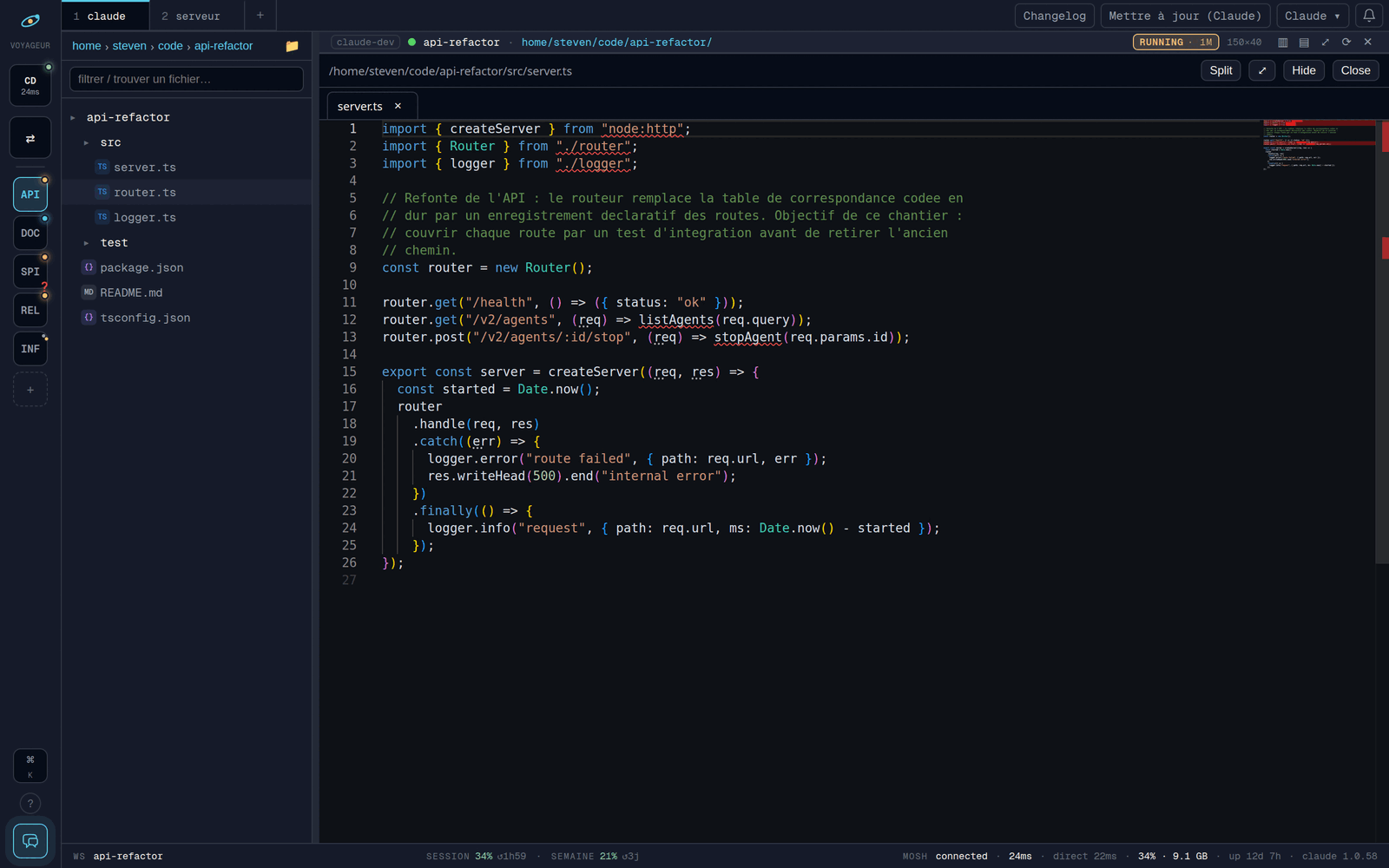Open the Voyageur app logo

point(30,21)
